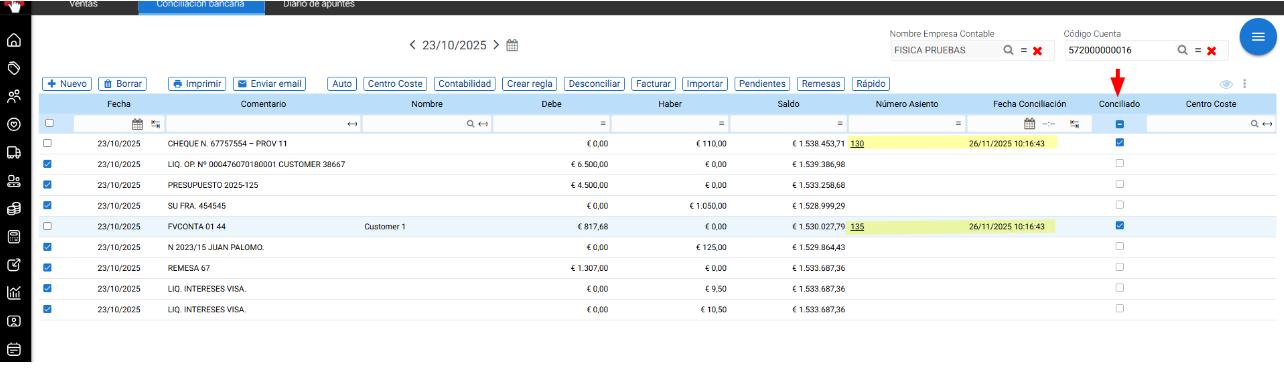The width and height of the screenshot is (1284, 382).
Task: Open the stacked coins sidebar icon
Action: pos(14,209)
